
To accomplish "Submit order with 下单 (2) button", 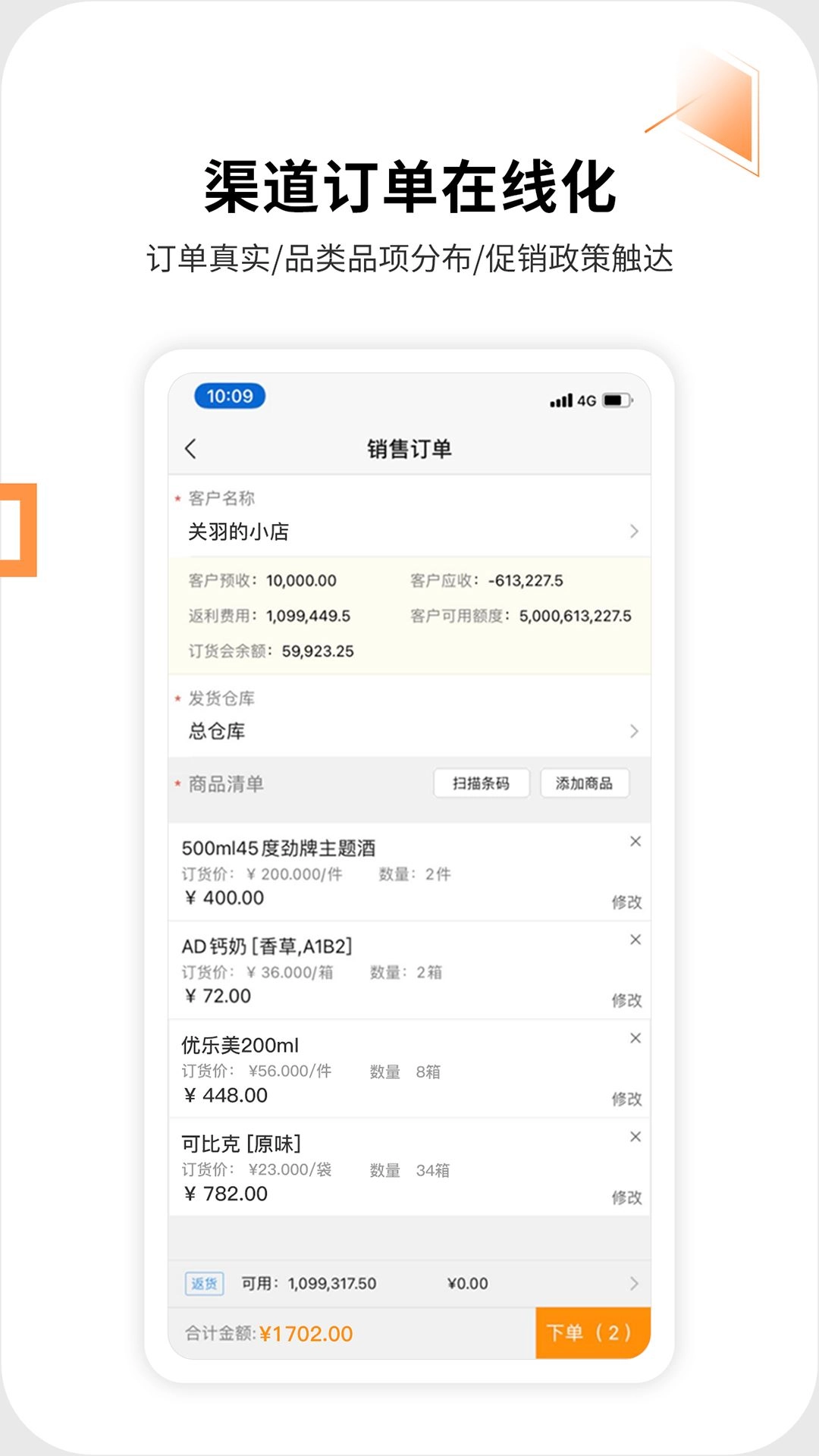I will coord(593,1333).
